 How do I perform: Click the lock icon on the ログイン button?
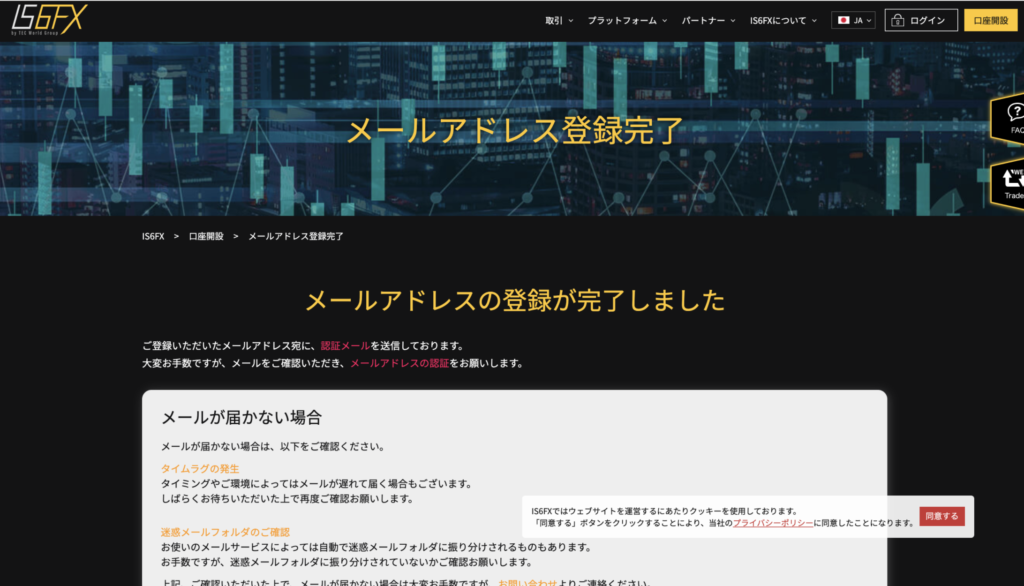tap(898, 20)
